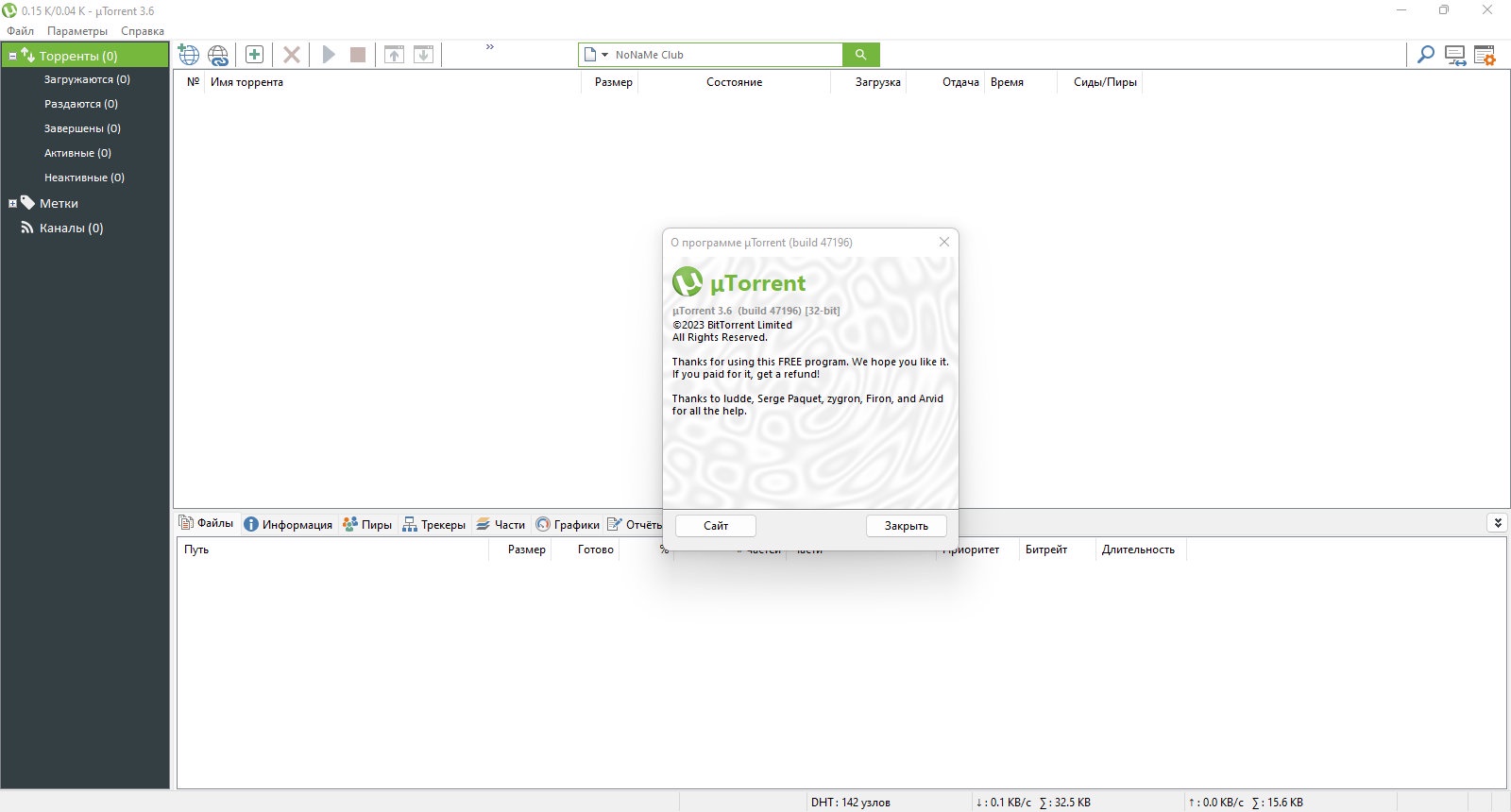Click upload speed status bar entry
The image size is (1511, 812).
[1246, 803]
